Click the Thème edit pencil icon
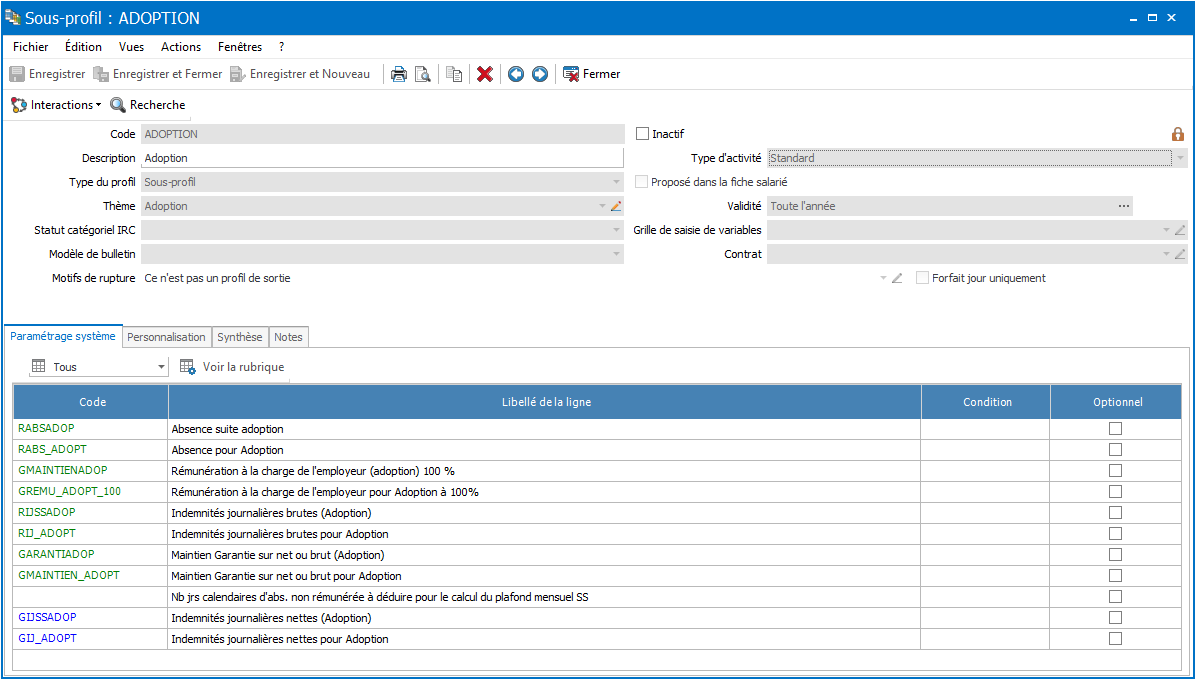This screenshot has height=680, width=1196. [616, 206]
